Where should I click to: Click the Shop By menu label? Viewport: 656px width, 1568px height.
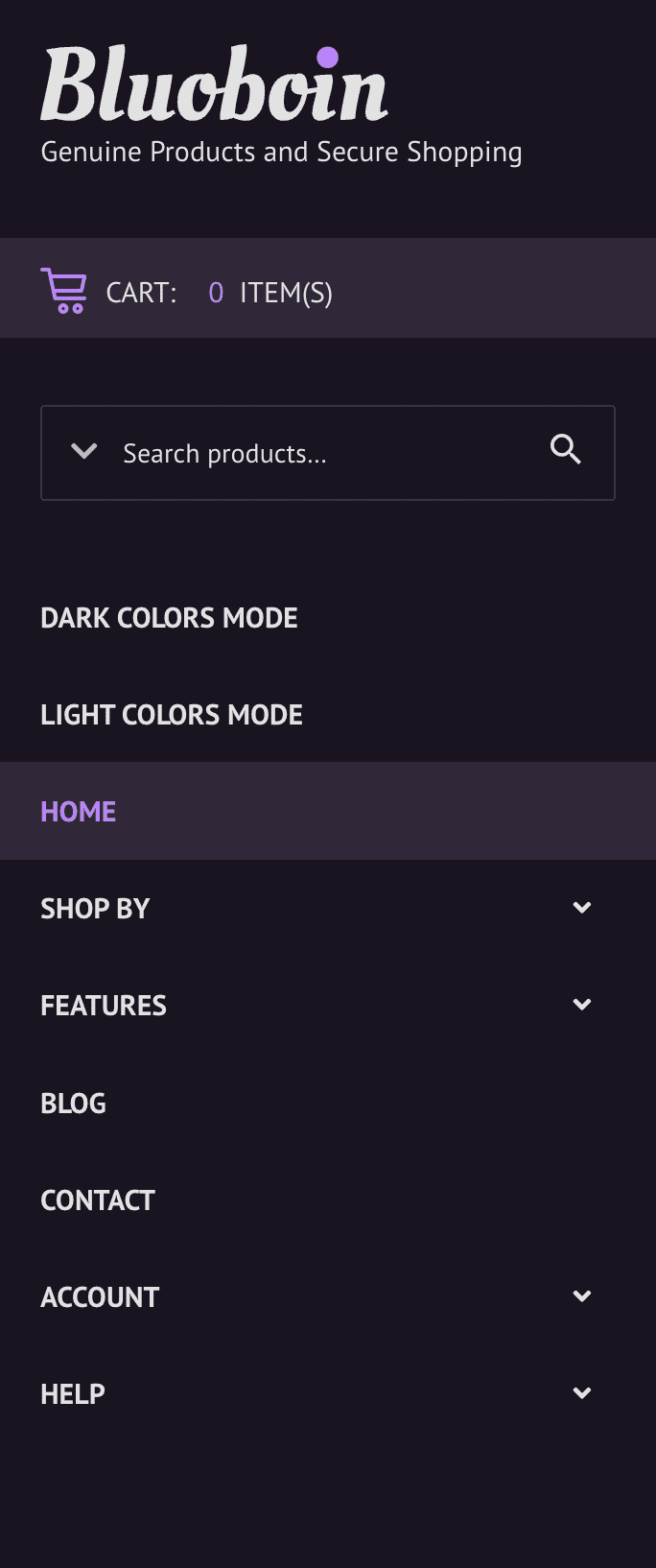tap(95, 909)
